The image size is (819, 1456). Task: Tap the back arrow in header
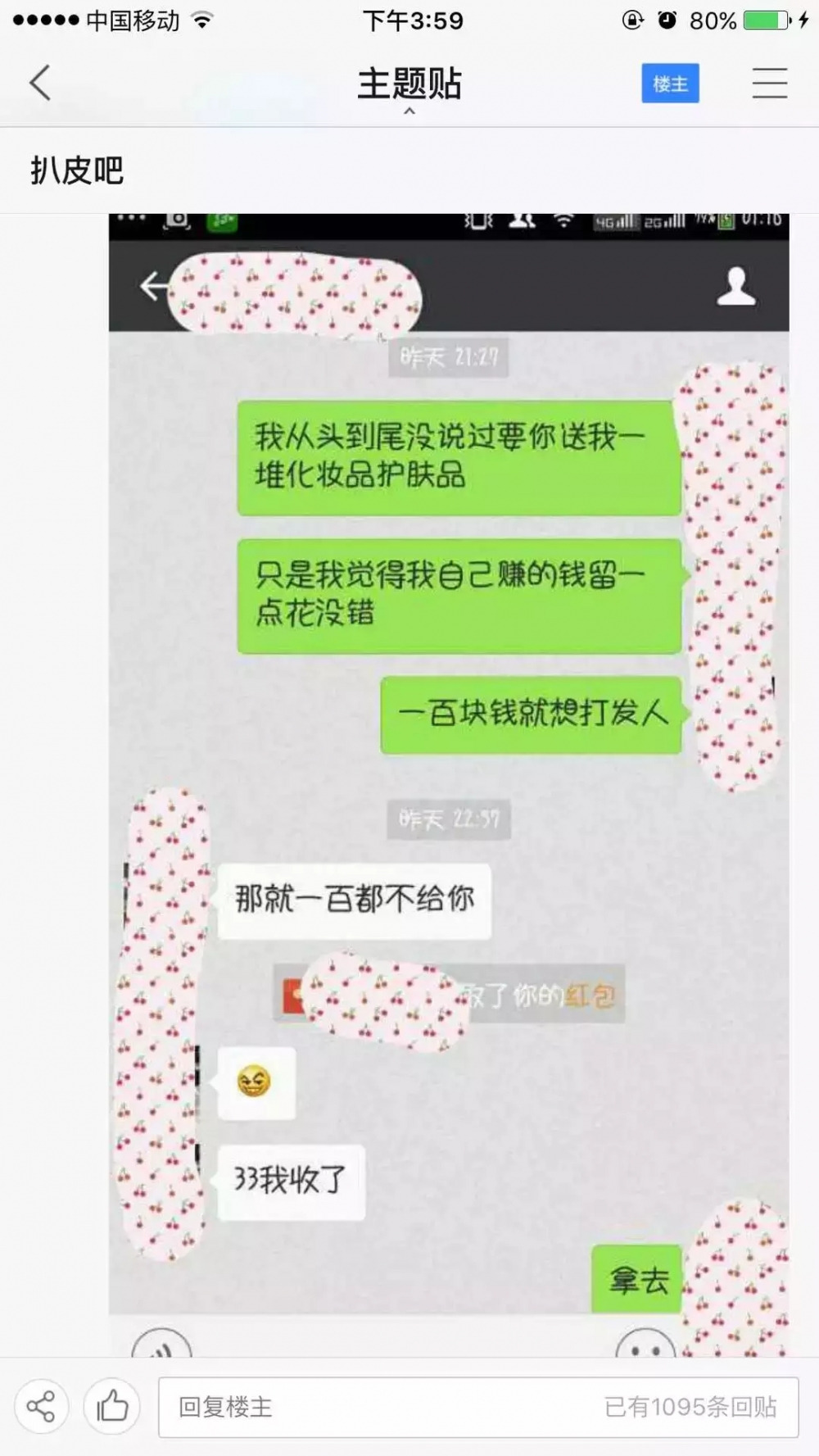pyautogui.click(x=40, y=83)
